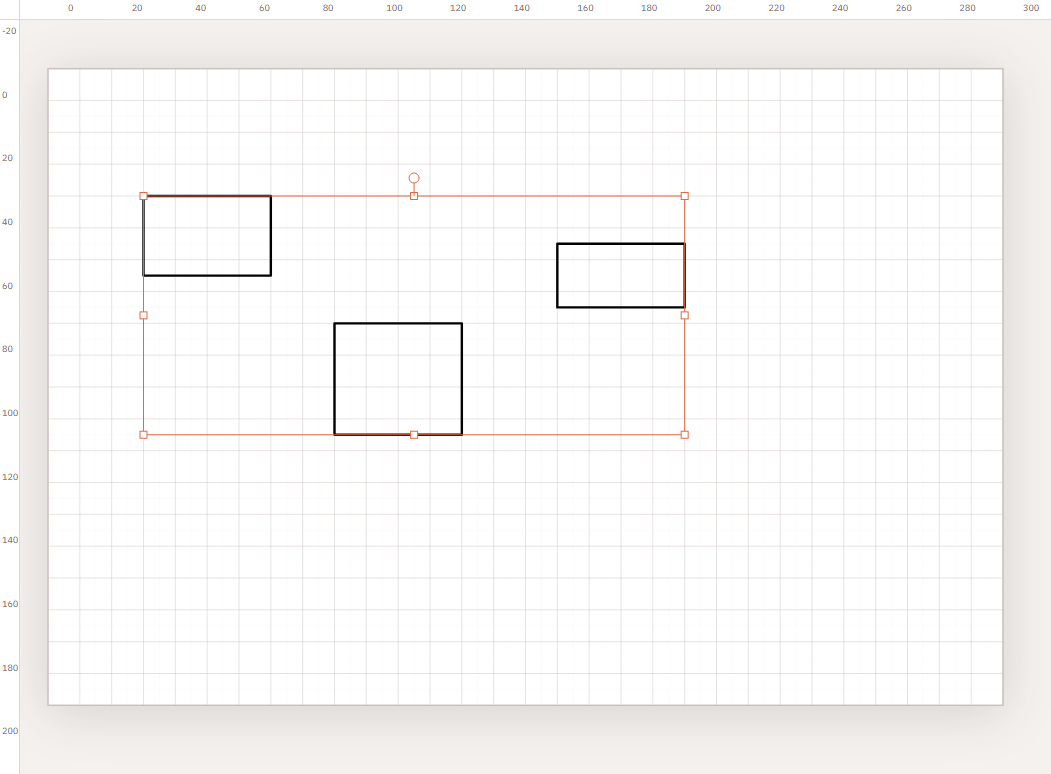1051x774 pixels.
Task: Select the right-side black rectangle
Action: (621, 275)
